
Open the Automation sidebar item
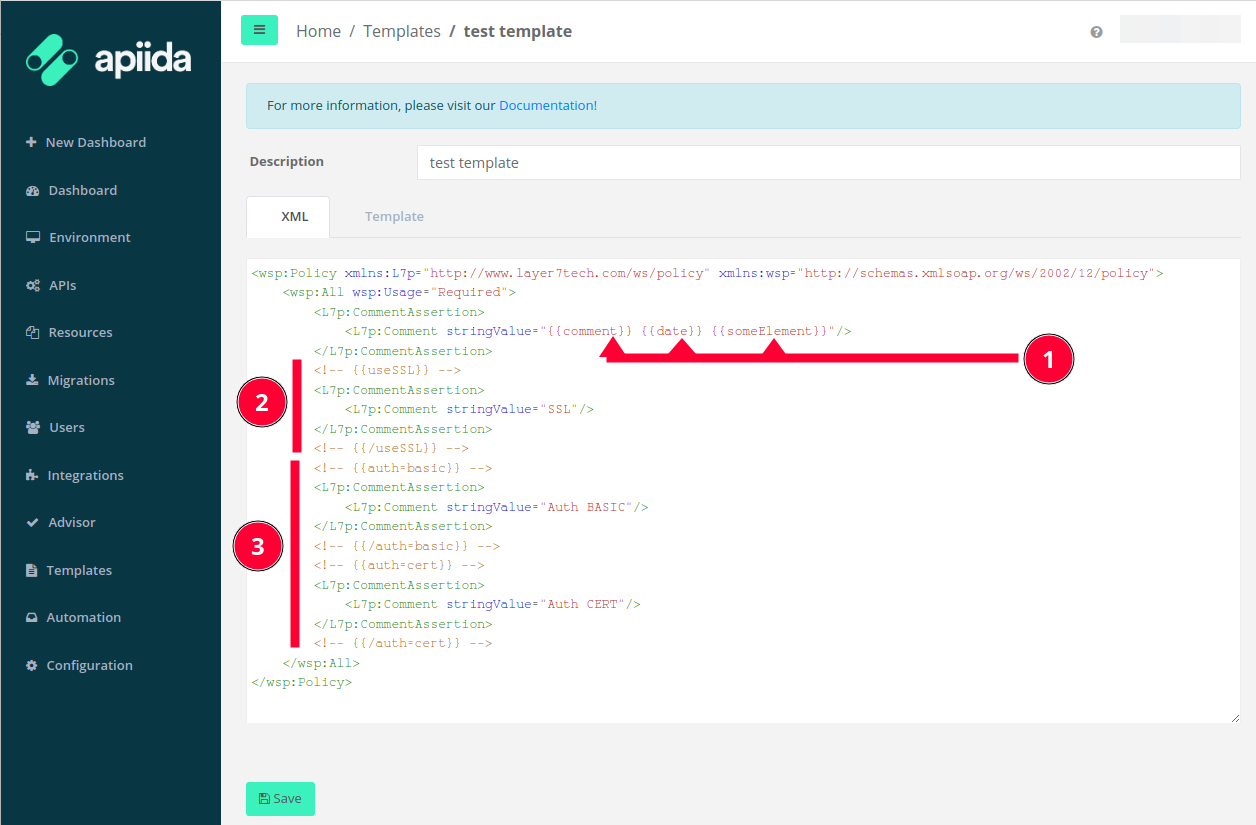coord(83,617)
